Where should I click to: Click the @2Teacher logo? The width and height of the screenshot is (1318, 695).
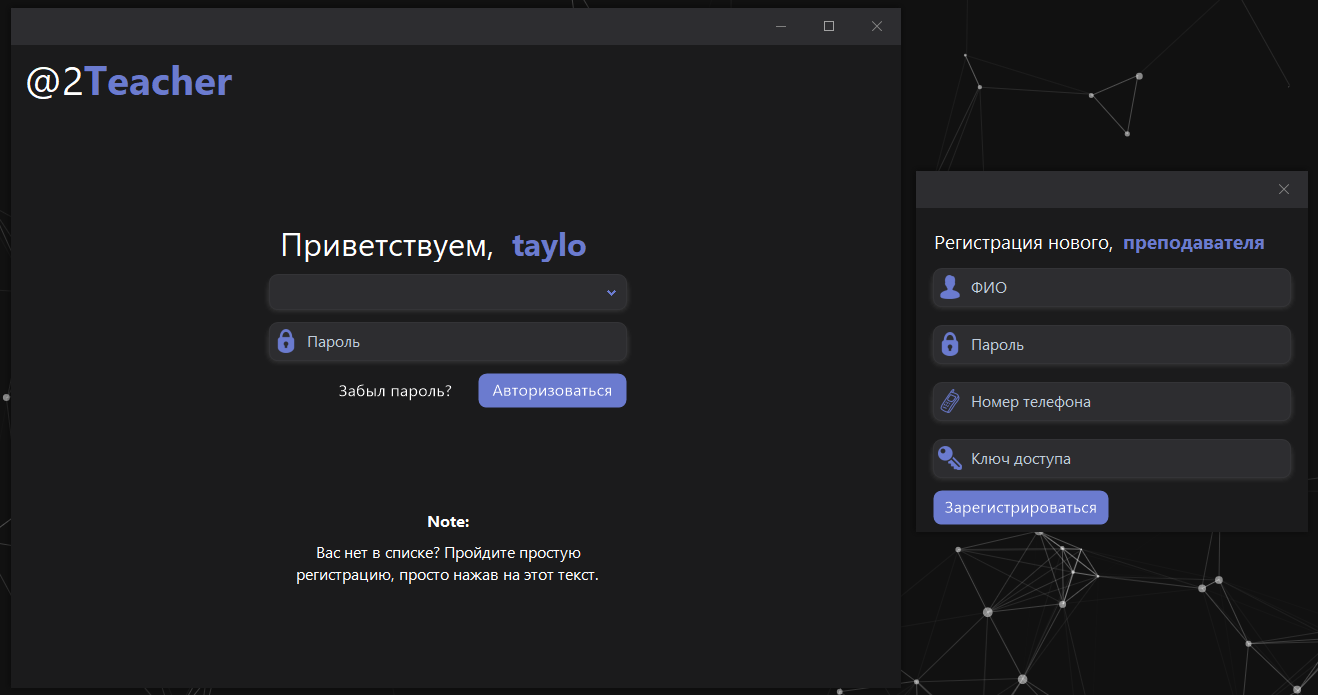click(x=129, y=82)
